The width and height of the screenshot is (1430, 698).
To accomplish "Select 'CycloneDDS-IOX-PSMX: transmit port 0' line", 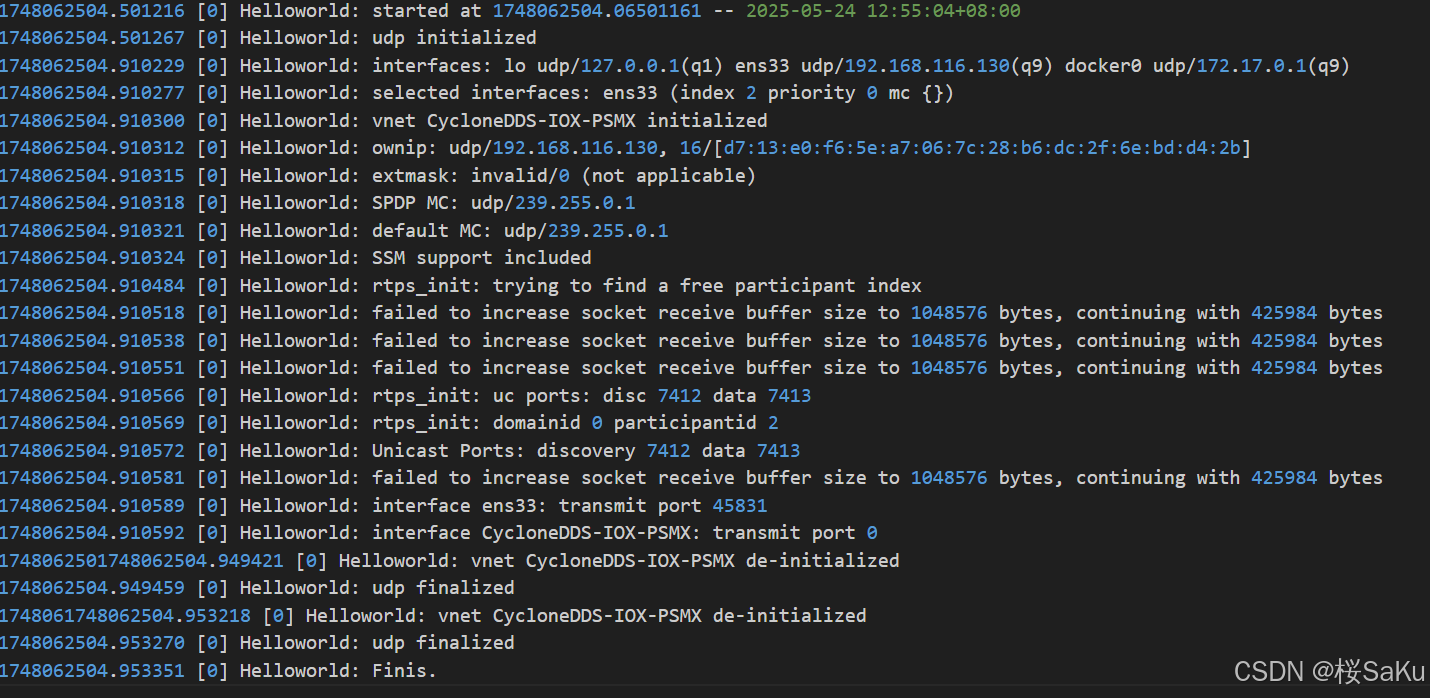I will pos(439,533).
